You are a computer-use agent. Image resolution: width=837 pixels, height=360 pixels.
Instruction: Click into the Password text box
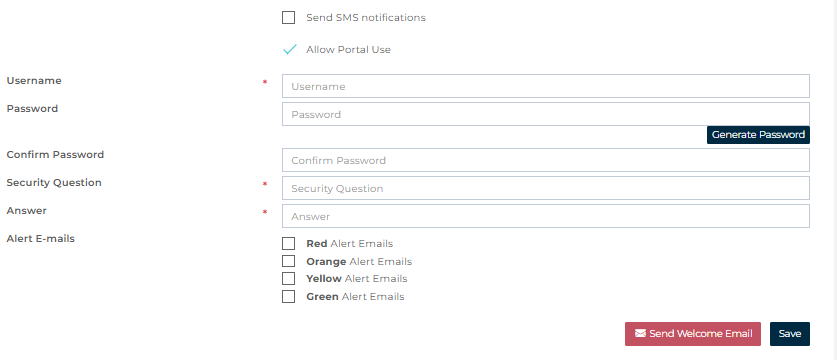tap(546, 114)
